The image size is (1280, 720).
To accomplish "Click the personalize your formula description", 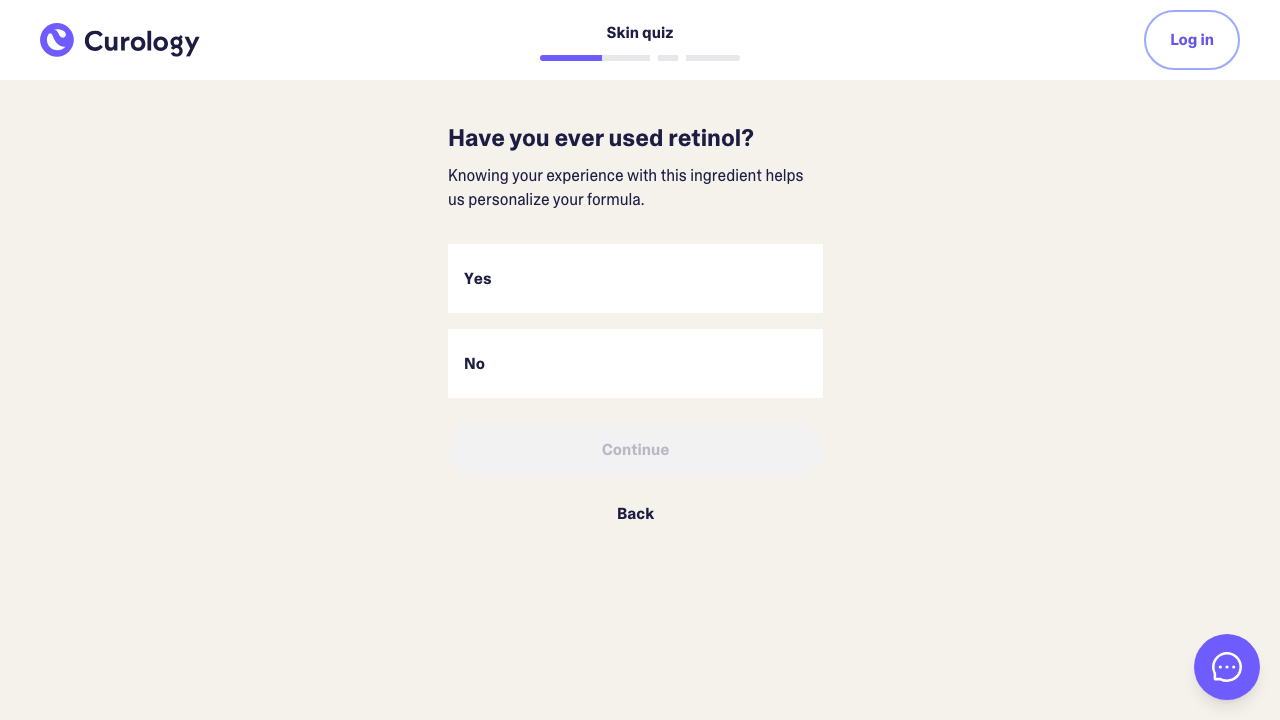I will click(x=626, y=187).
